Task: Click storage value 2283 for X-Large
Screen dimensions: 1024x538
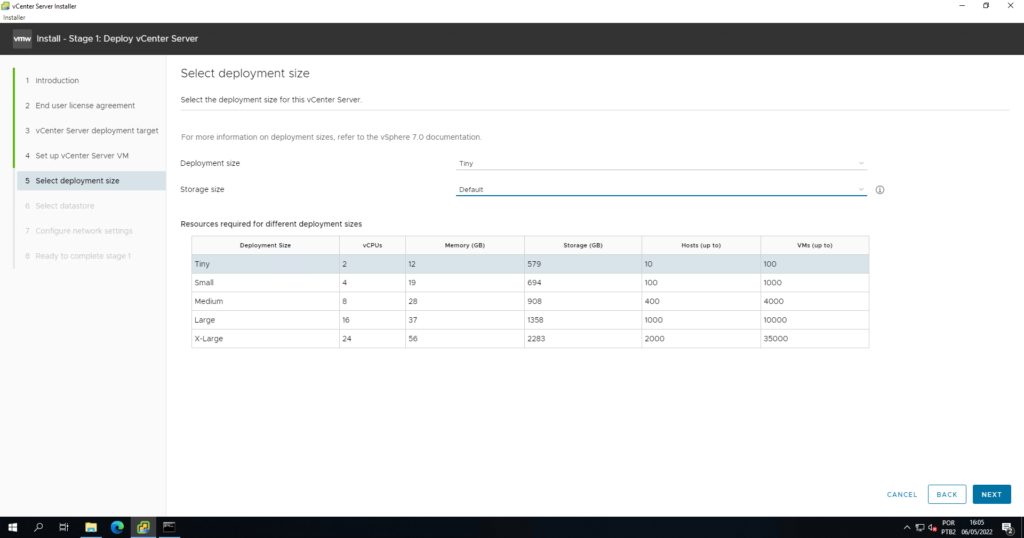Action: pos(536,339)
